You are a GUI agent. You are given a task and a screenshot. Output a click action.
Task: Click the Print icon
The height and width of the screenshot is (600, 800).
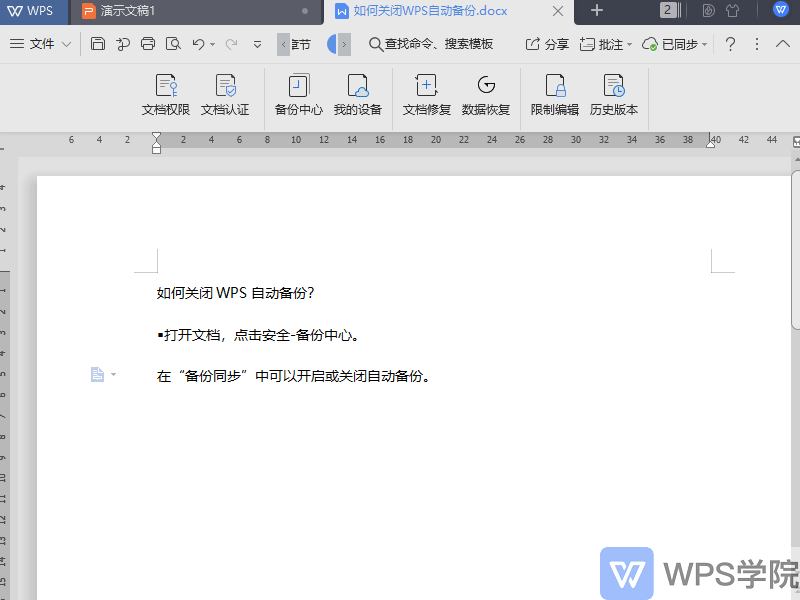coord(147,44)
